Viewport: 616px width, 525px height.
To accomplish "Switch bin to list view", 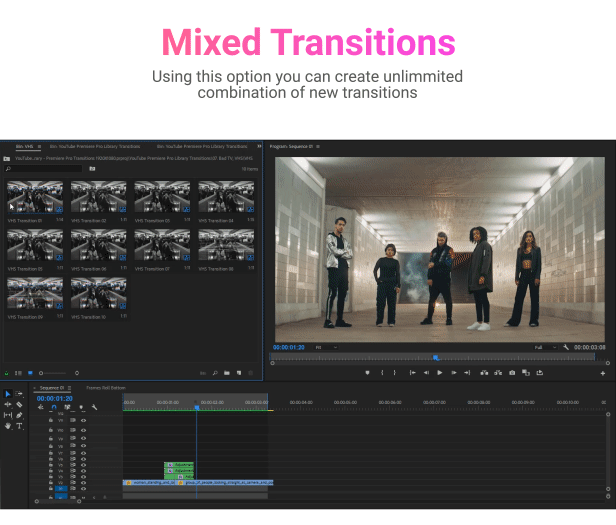I will click(x=17, y=372).
